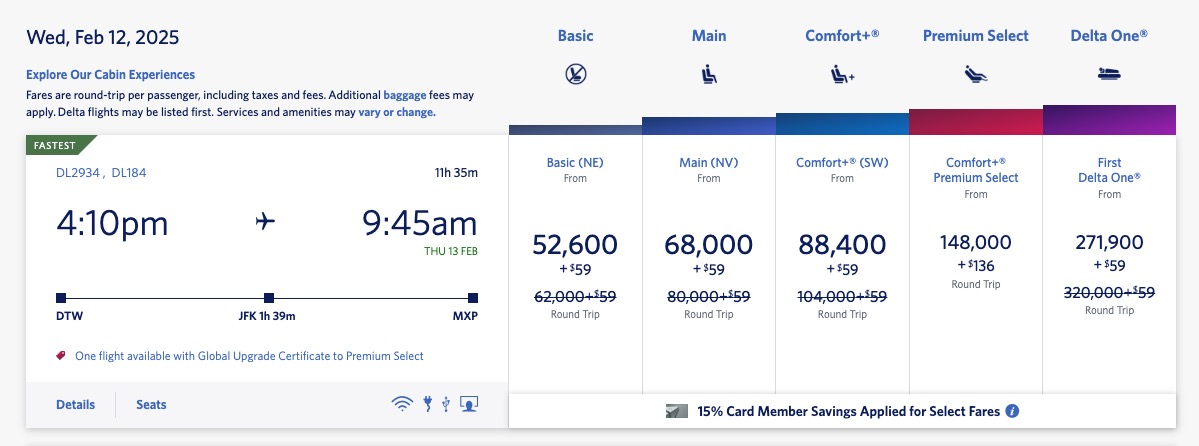Image resolution: width=1199 pixels, height=446 pixels.
Task: Click the Explore Our Cabin Experiences link
Action: [110, 75]
